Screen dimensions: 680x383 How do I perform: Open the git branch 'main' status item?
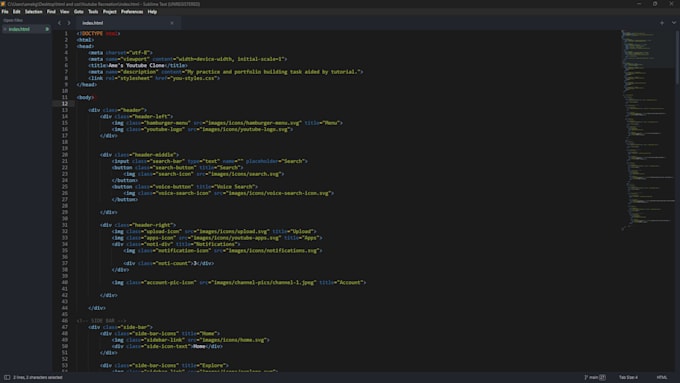pos(595,377)
